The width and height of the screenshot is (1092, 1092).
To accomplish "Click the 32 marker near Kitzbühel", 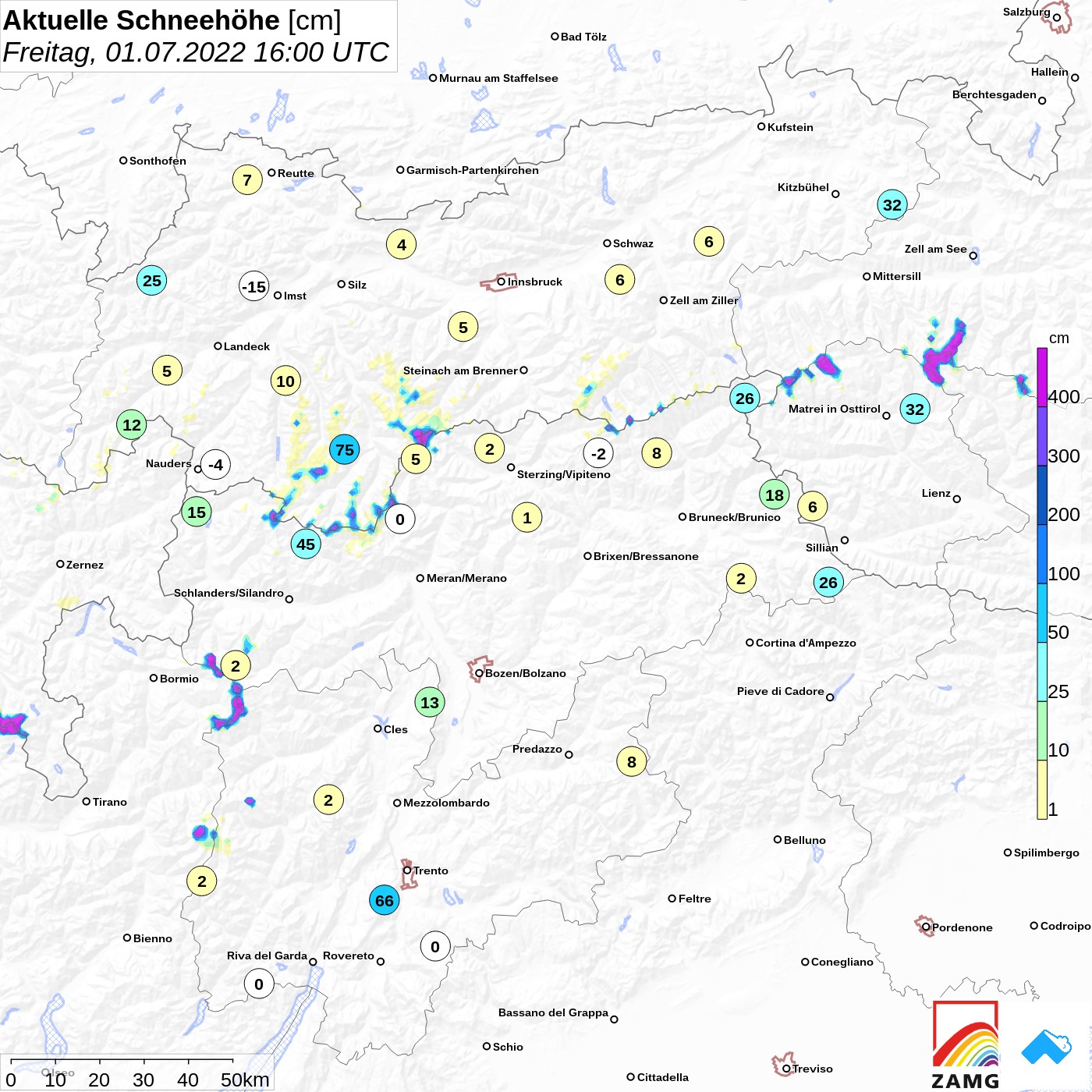I will 892,205.
